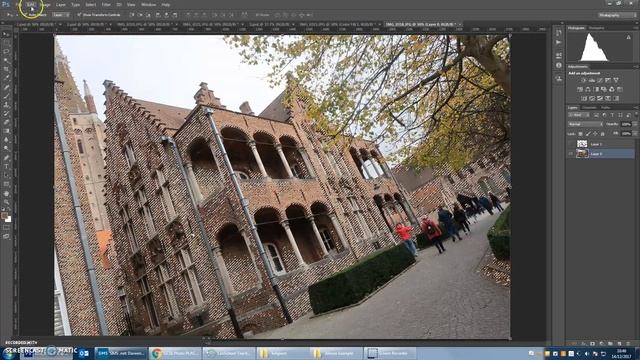Add a Hue/Saturation adjustment
This screenshot has width=640, height=360.
coord(580,89)
